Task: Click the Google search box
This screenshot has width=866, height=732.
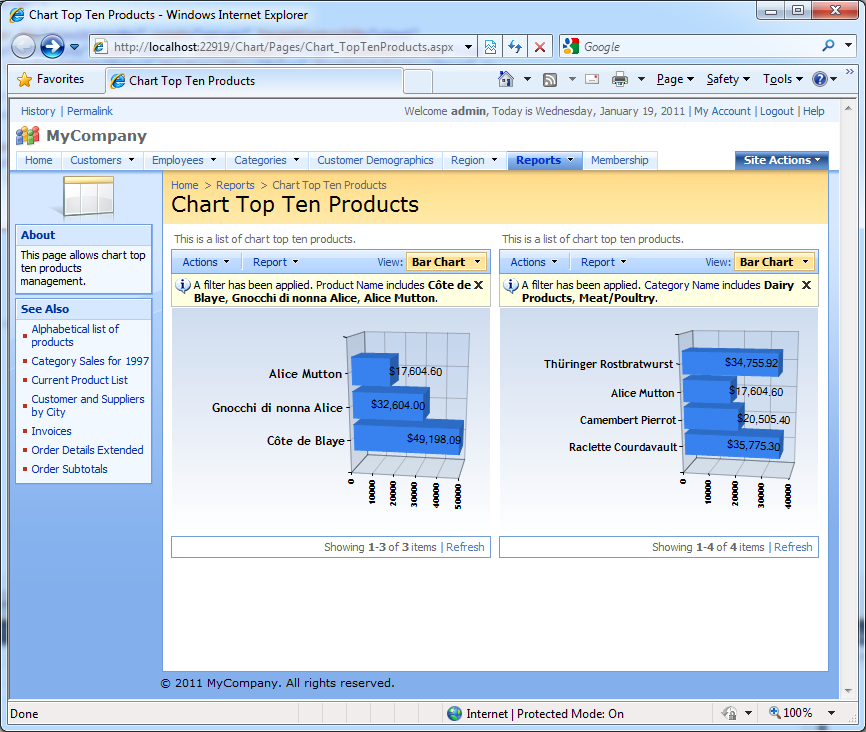Action: [699, 47]
